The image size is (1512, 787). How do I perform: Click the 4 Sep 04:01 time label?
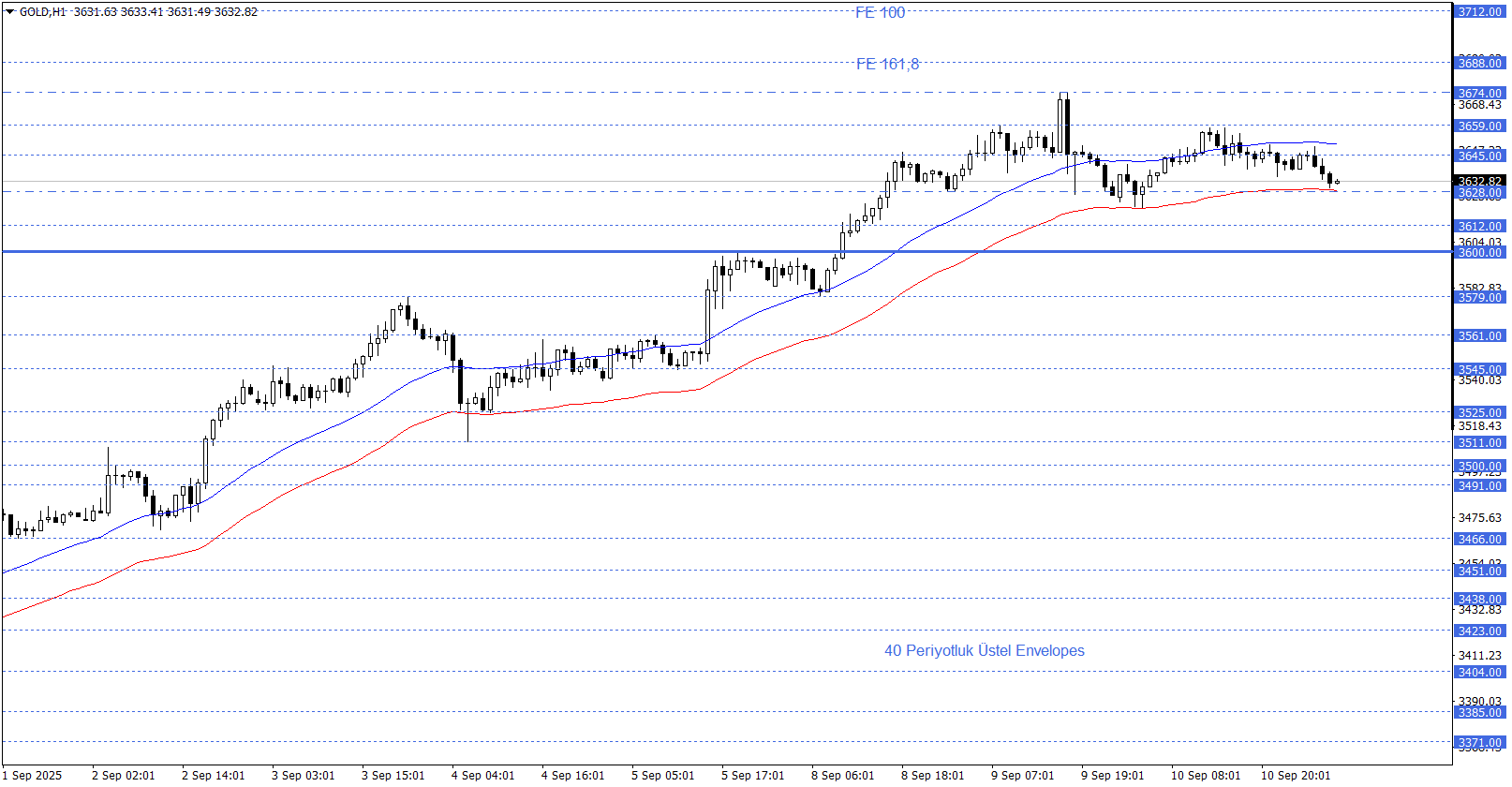point(483,776)
